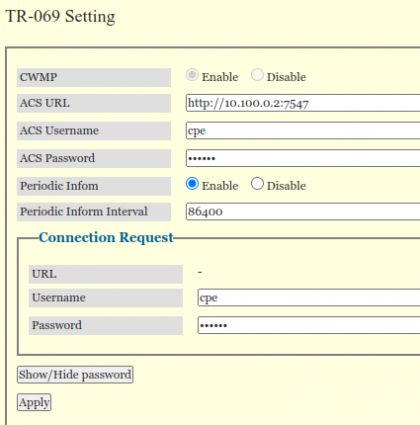The image size is (420, 425).
Task: Click the Periodic Inform Interval label
Action: click(84, 212)
